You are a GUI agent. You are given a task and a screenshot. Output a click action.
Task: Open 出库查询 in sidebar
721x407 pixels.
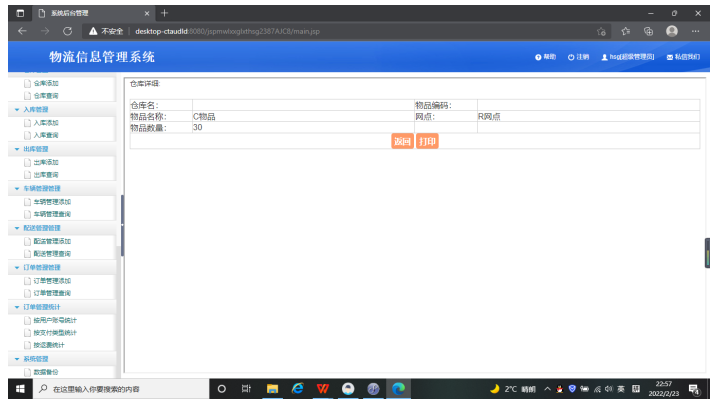pyautogui.click(x=46, y=175)
